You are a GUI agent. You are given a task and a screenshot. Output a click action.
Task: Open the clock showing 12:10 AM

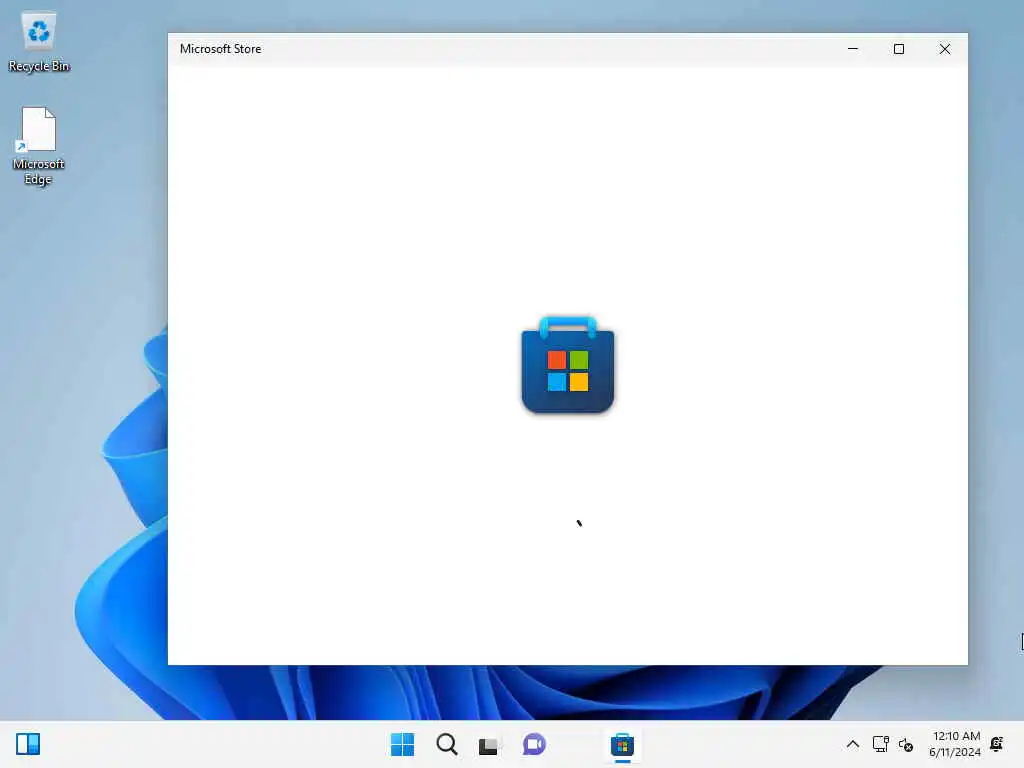[x=955, y=744]
